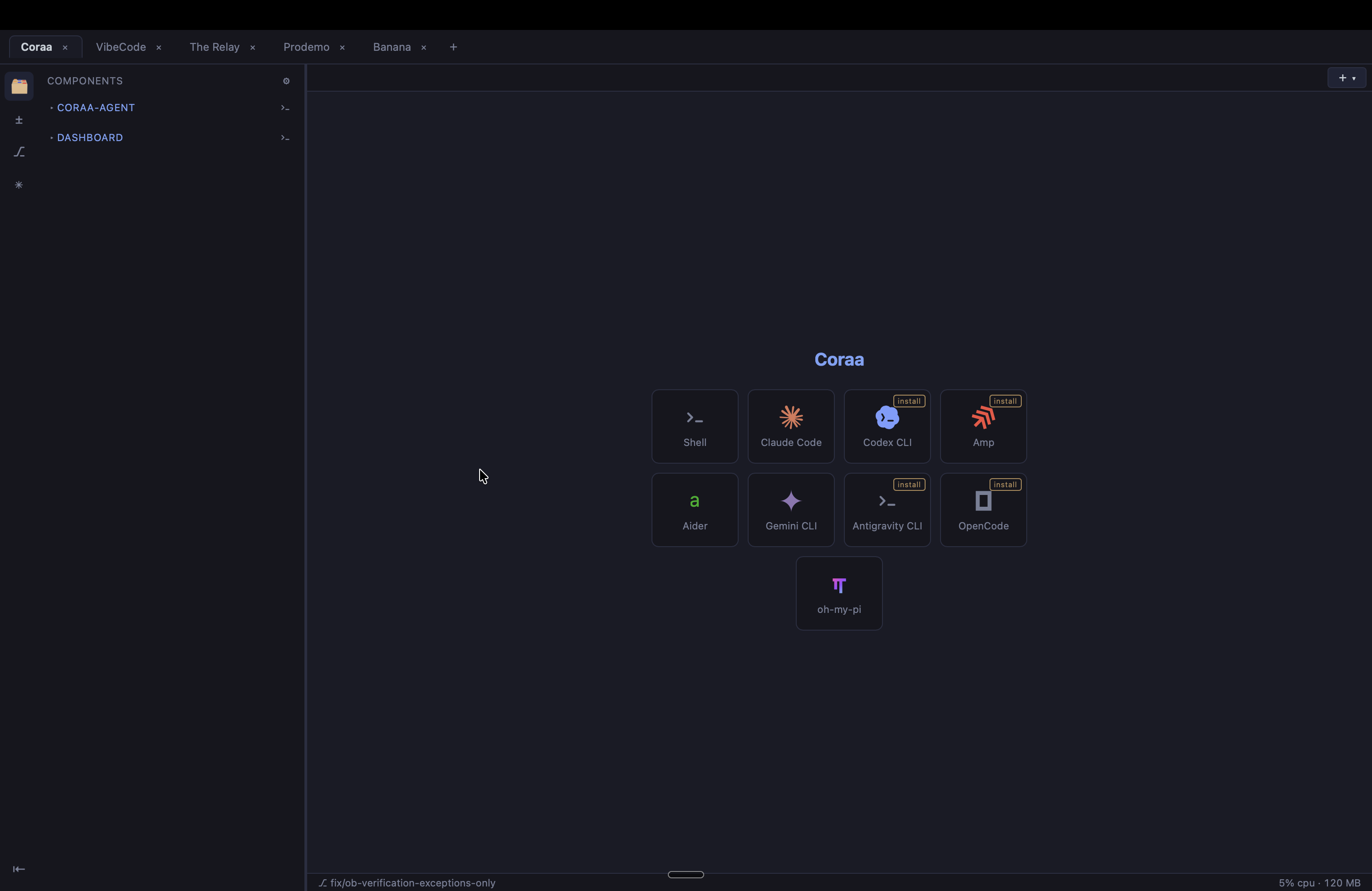Open terminal for CORAA-AGENT component
This screenshot has height=891, width=1372.
(285, 108)
